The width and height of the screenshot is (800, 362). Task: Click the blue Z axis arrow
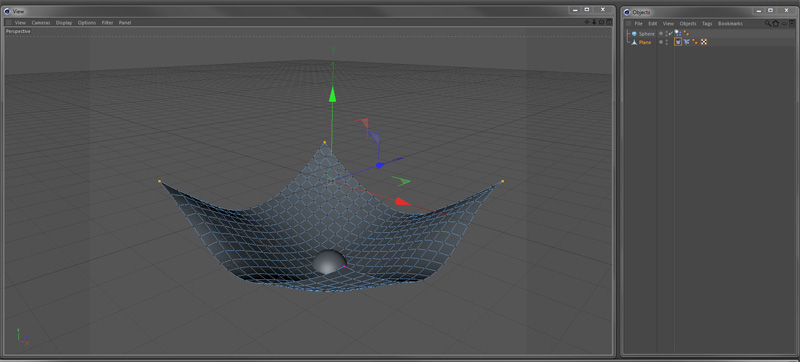pyautogui.click(x=380, y=165)
